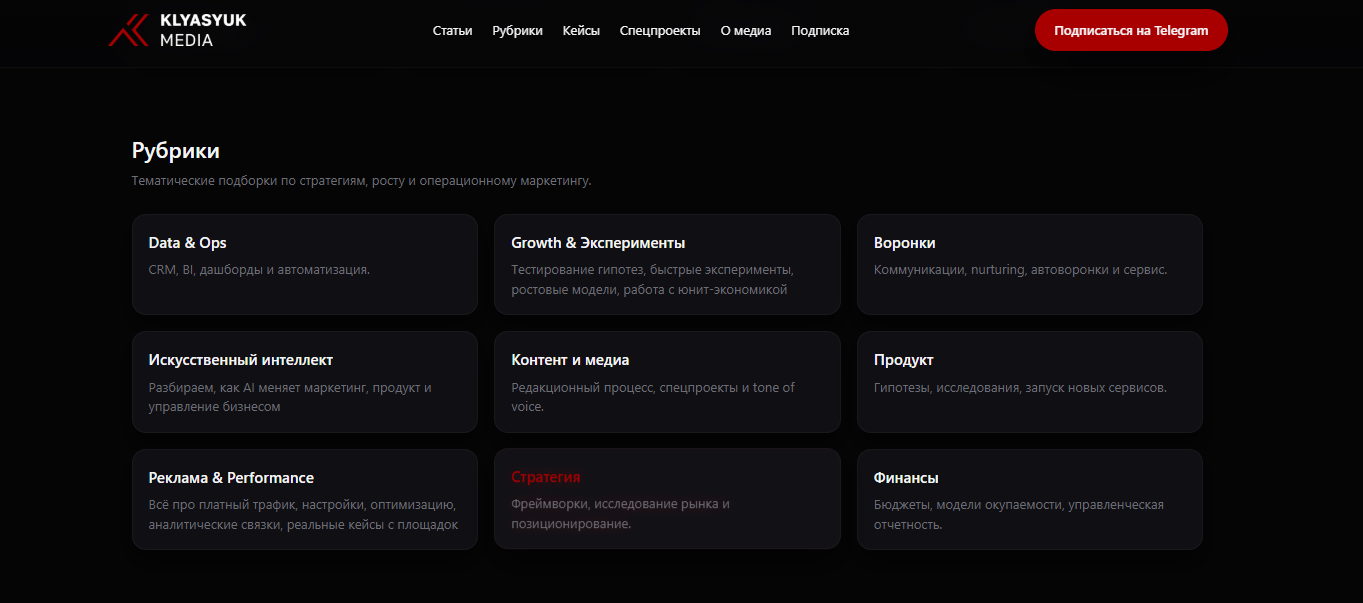Open the Статьи menu item
The width and height of the screenshot is (1363, 603).
click(452, 30)
